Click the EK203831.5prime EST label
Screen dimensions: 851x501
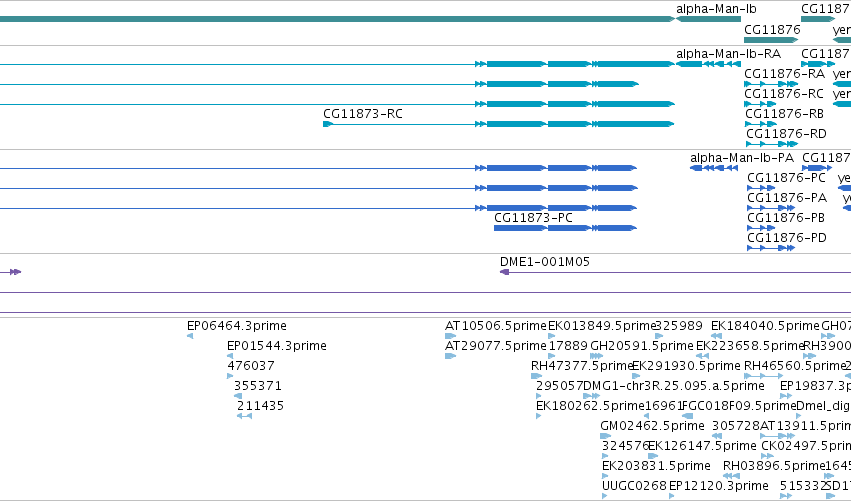point(656,466)
